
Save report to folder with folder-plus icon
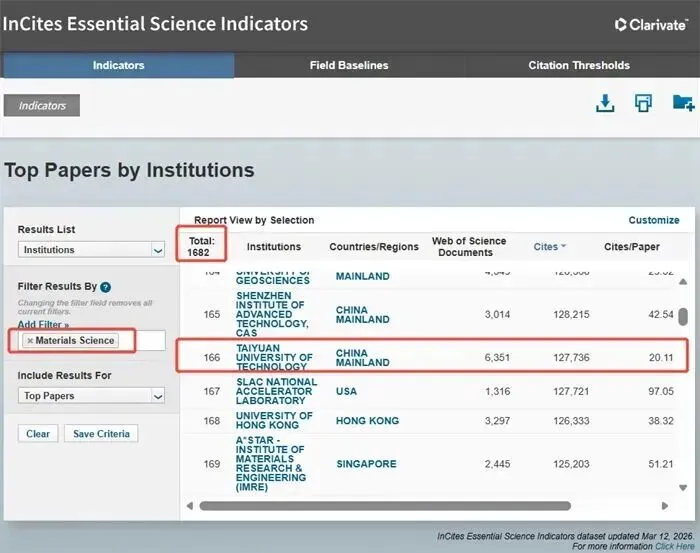[683, 103]
